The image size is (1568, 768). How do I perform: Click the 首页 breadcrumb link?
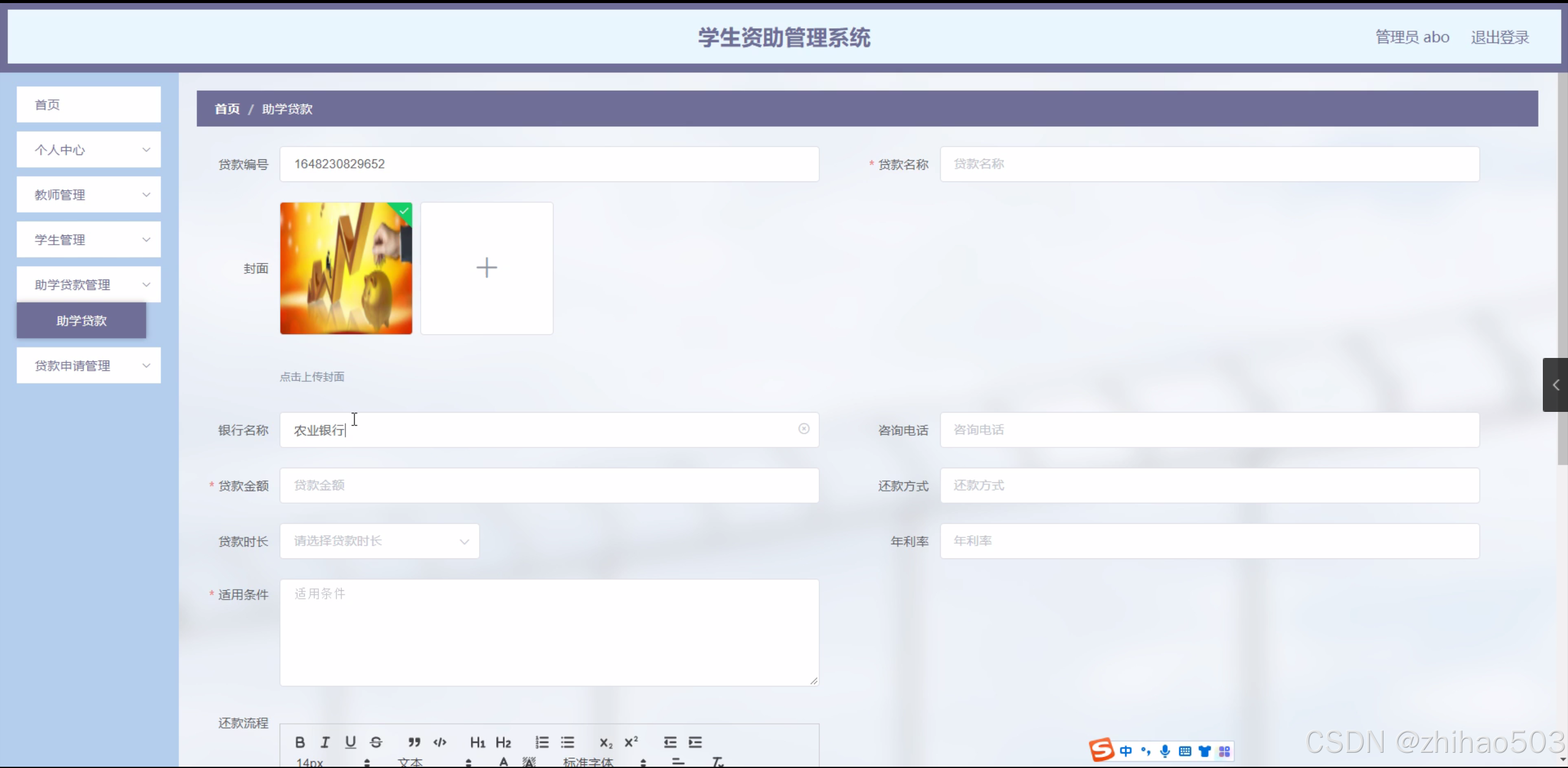tap(227, 109)
